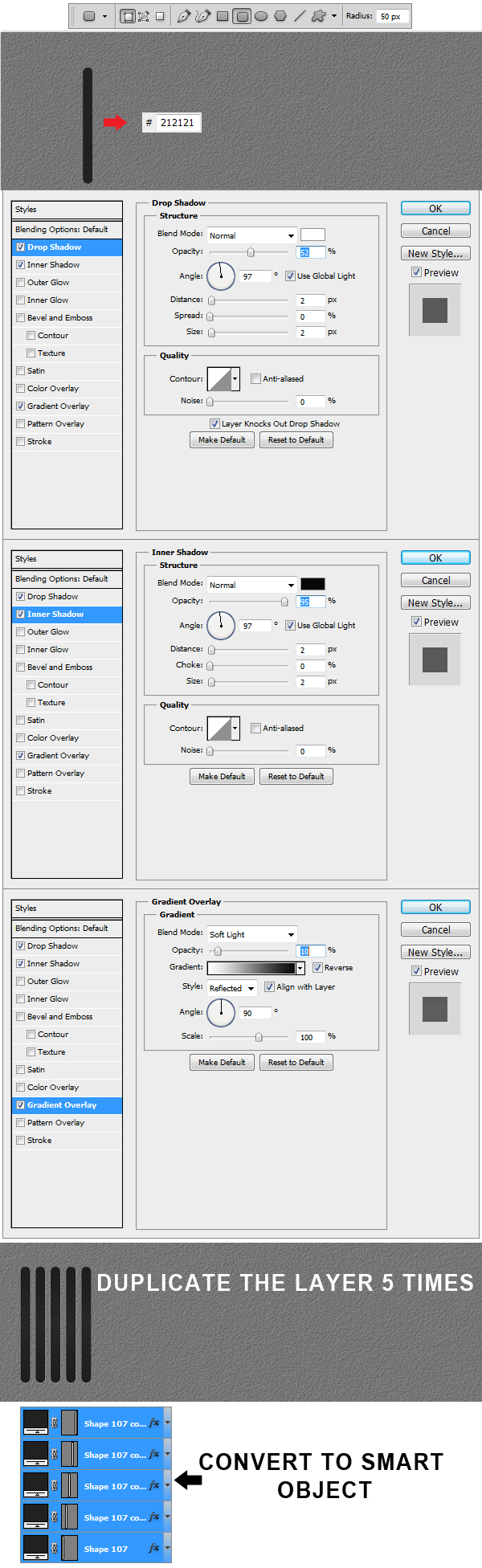This screenshot has width=482, height=1568.
Task: Click Reset to Default in Inner Shadow dialog
Action: [x=296, y=776]
